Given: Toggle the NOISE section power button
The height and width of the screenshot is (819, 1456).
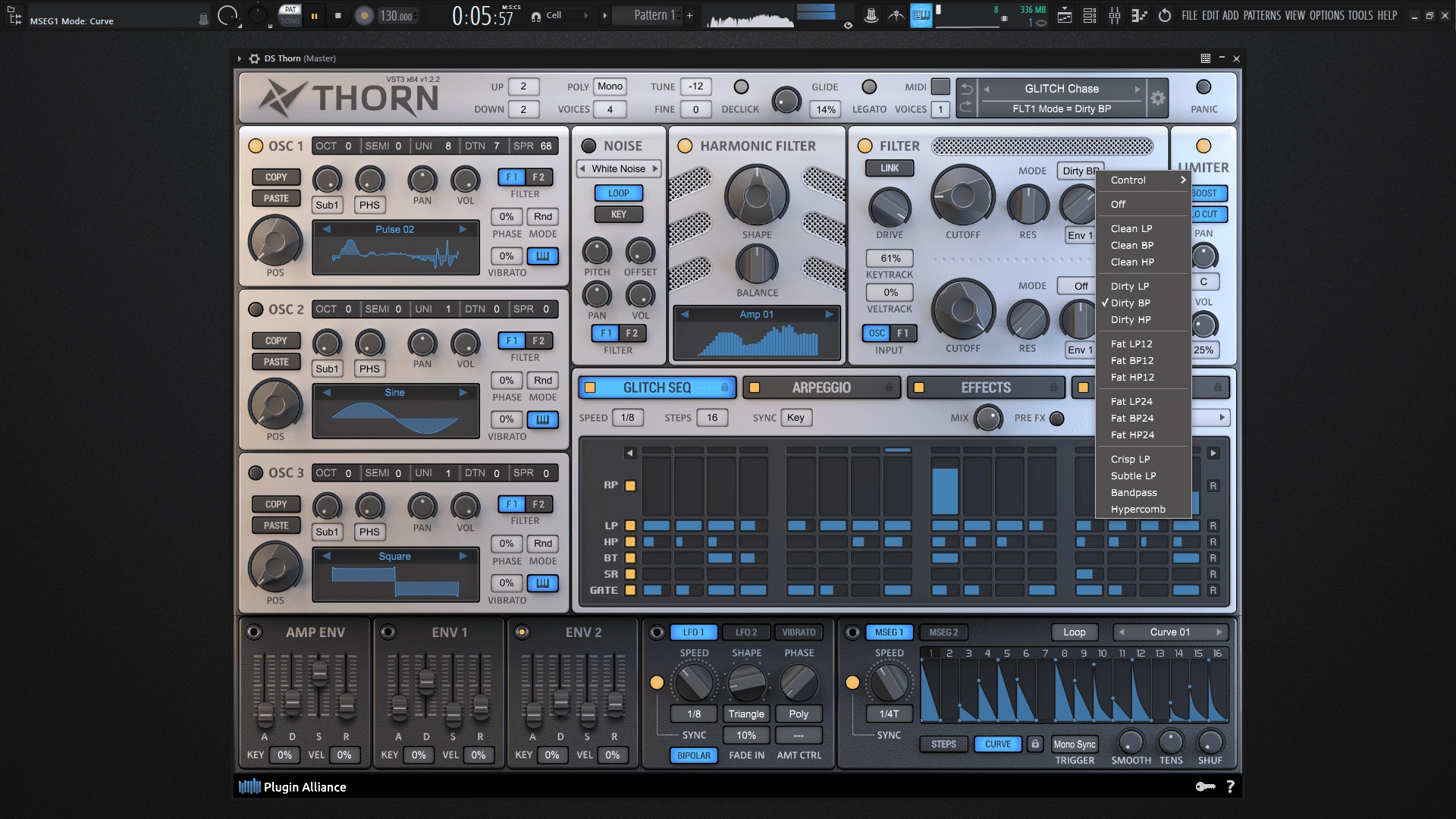Looking at the screenshot, I should pyautogui.click(x=588, y=146).
